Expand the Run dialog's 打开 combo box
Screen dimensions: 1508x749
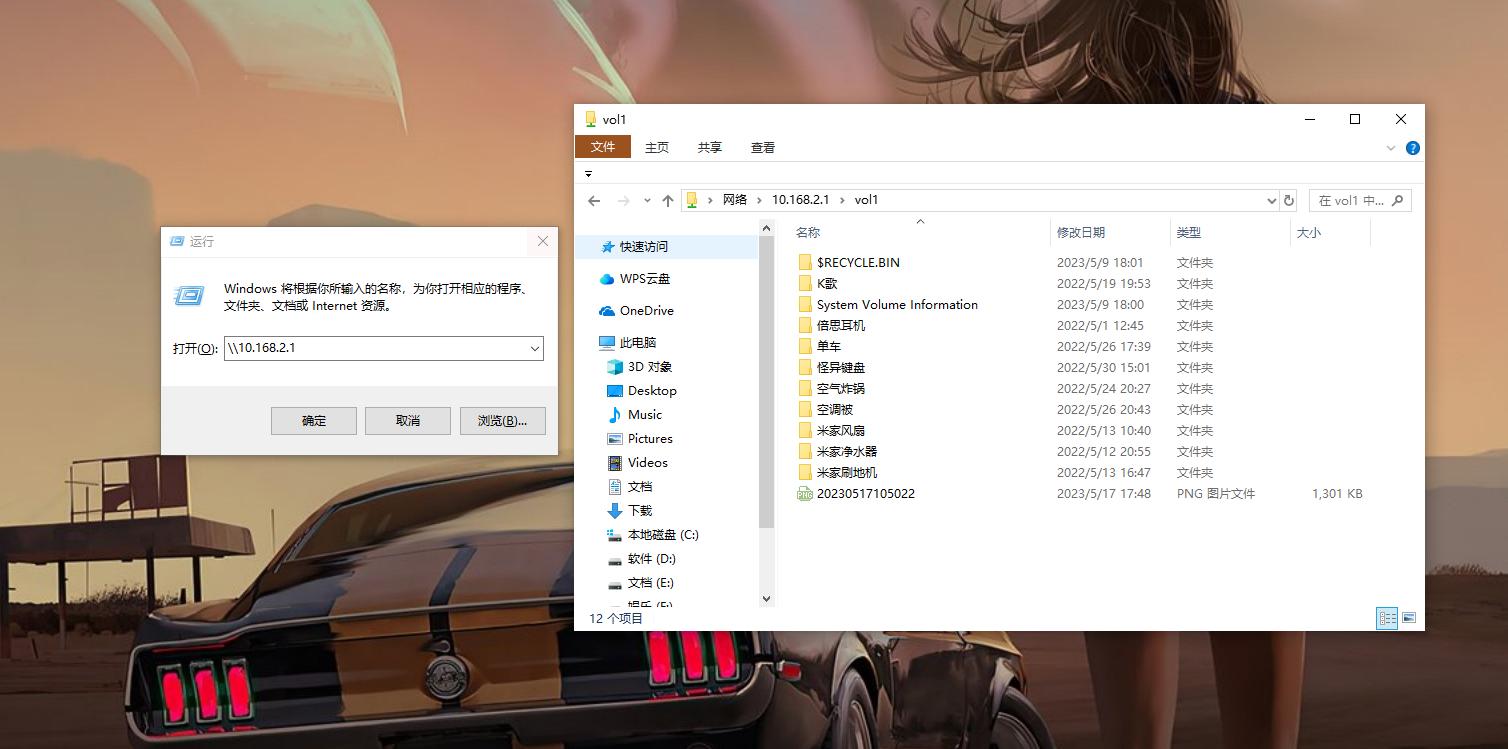pos(533,348)
